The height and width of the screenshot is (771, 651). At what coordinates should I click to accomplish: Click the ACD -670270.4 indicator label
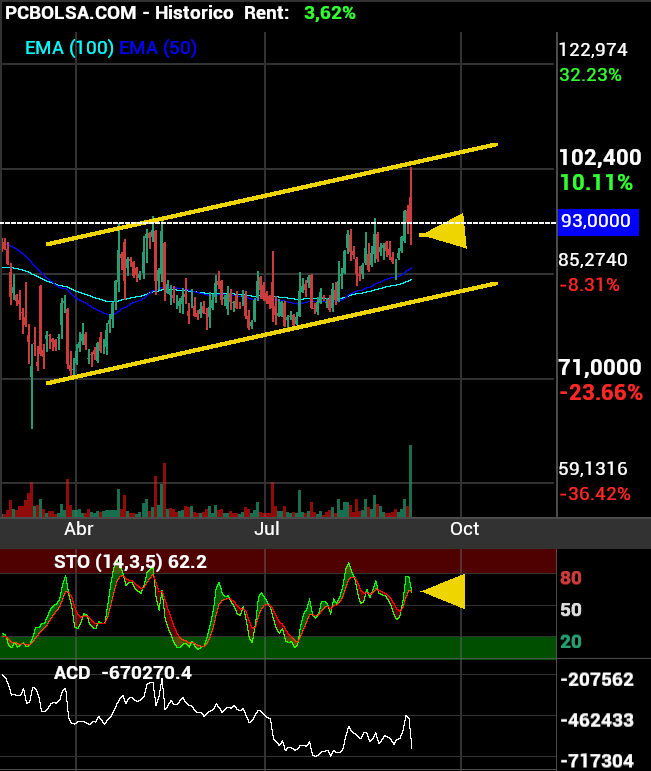[x=123, y=673]
